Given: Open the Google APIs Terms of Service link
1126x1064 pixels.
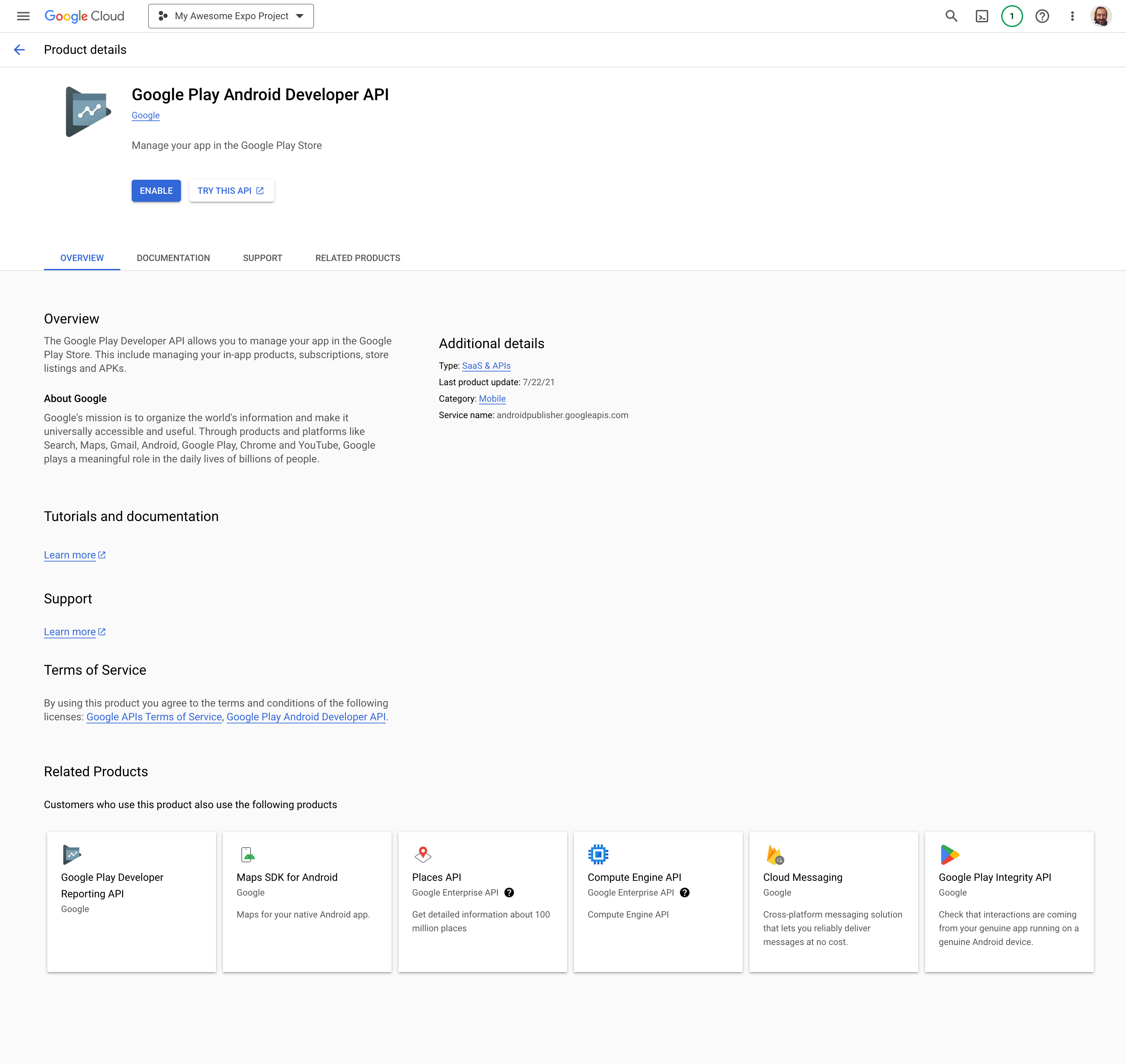Looking at the screenshot, I should pos(154,717).
